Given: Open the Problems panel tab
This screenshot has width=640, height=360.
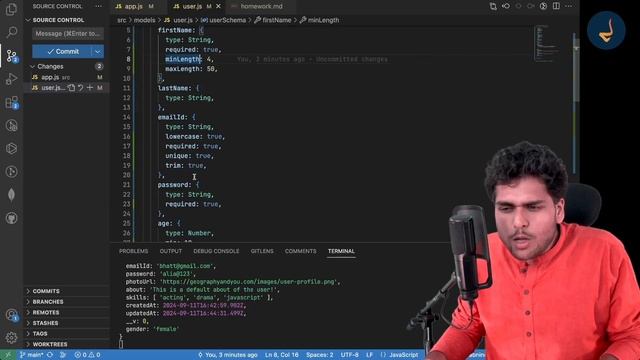Looking at the screenshot, I should pos(133,251).
